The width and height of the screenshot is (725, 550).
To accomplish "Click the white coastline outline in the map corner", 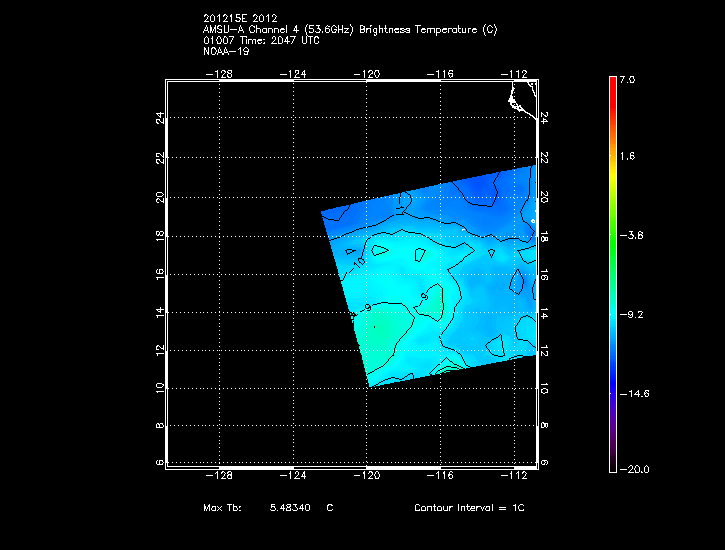I will click(x=521, y=98).
